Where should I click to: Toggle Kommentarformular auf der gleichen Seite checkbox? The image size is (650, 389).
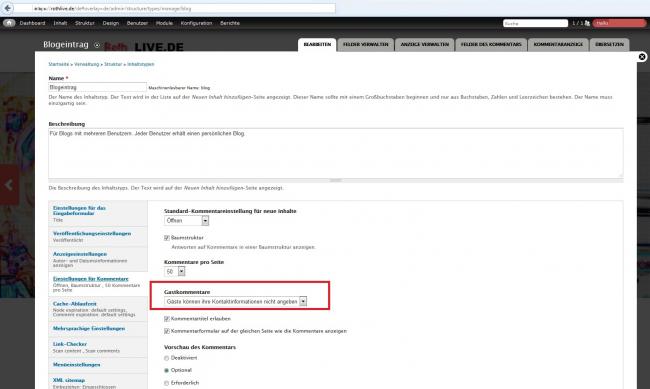click(x=167, y=331)
